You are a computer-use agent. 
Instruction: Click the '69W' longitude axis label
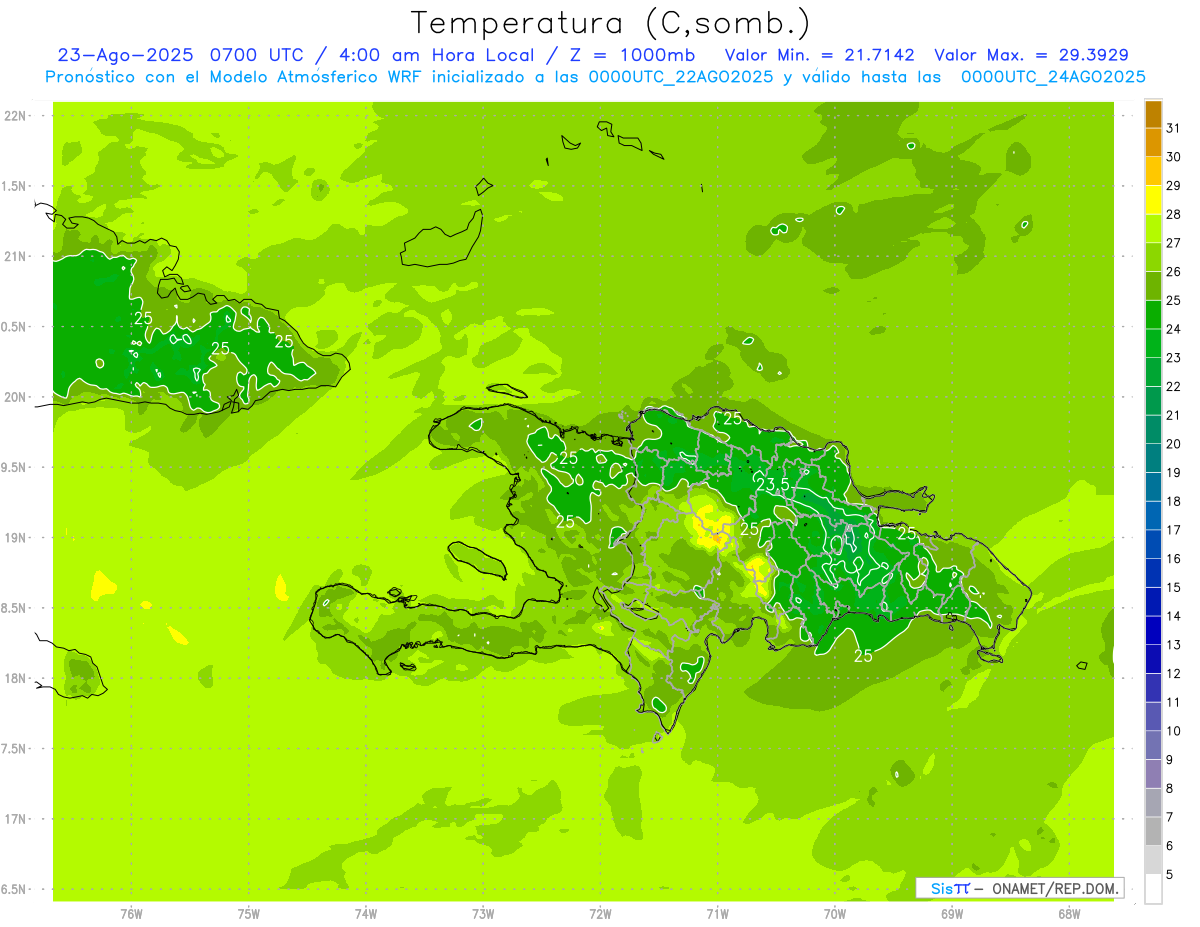[952, 913]
